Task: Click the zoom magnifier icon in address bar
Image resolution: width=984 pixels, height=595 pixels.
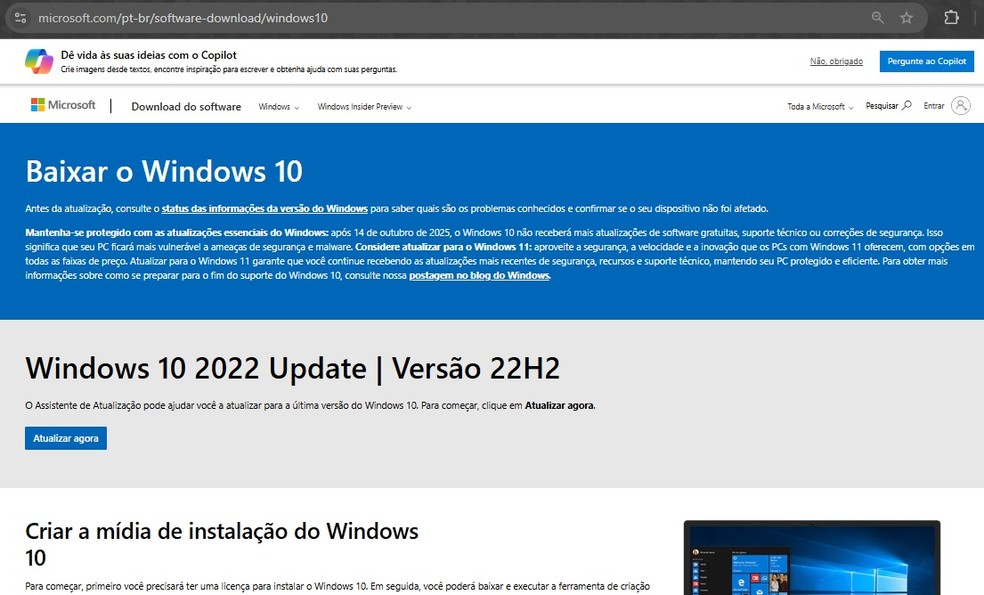Action: pos(877,18)
